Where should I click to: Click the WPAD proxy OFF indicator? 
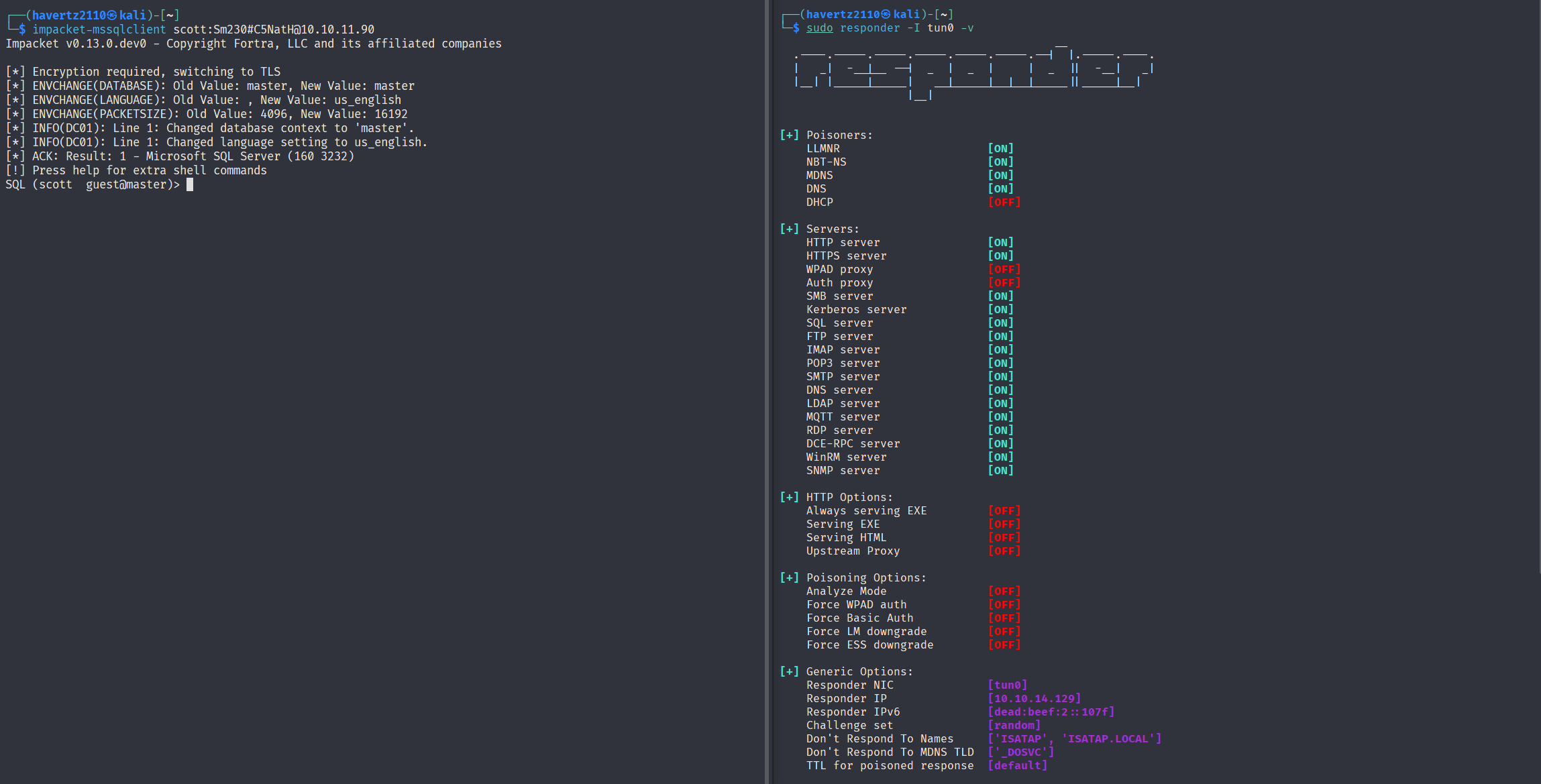pyautogui.click(x=1004, y=270)
